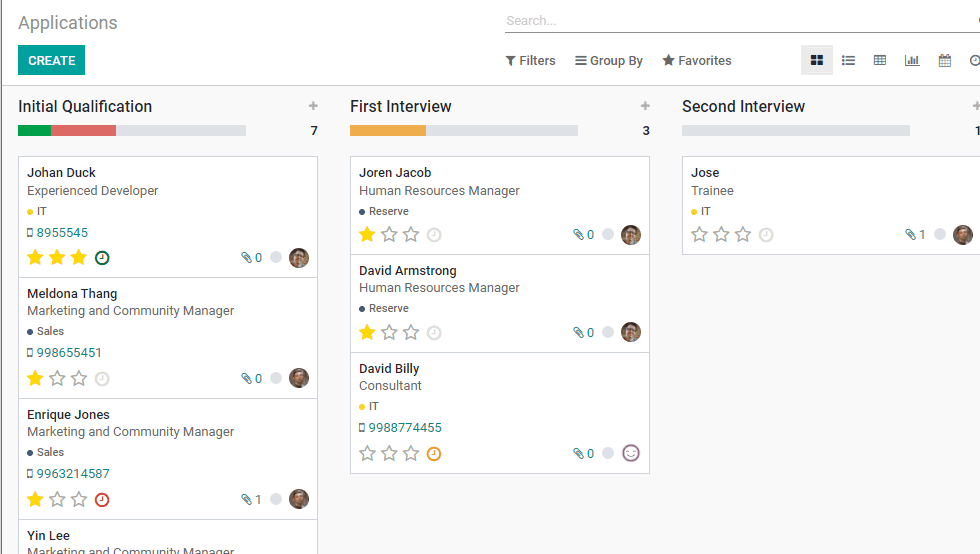Open overdue activity clock on Enrique Jones
Image resolution: width=980 pixels, height=554 pixels.
[102, 500]
